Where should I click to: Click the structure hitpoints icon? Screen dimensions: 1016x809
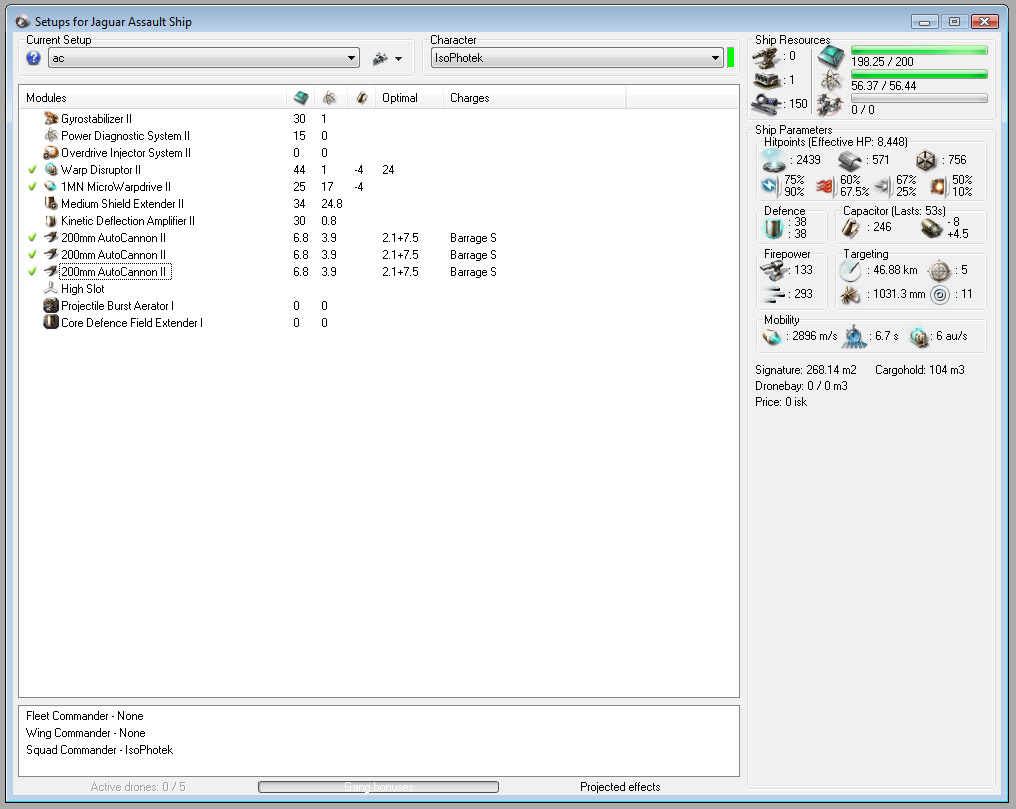pyautogui.click(x=926, y=160)
